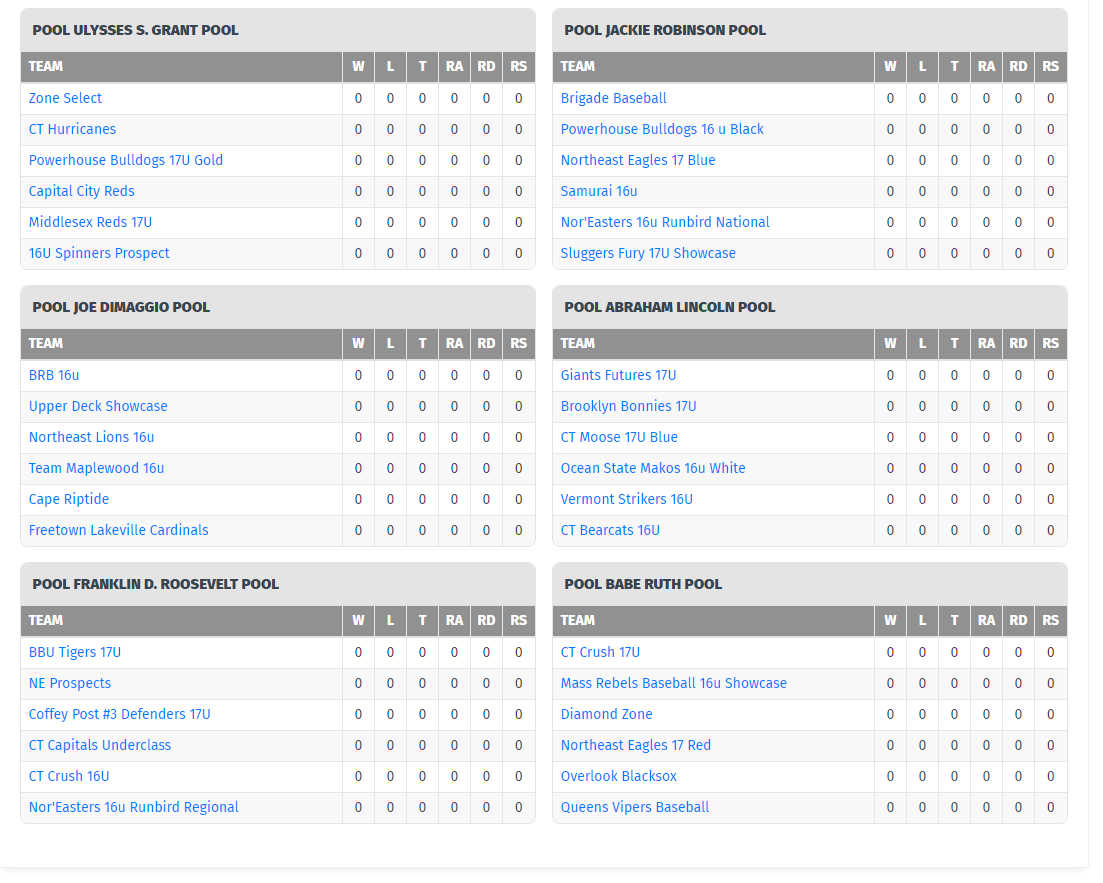1103x883 pixels.
Task: Open the Samurai 16u team link
Action: click(x=598, y=191)
